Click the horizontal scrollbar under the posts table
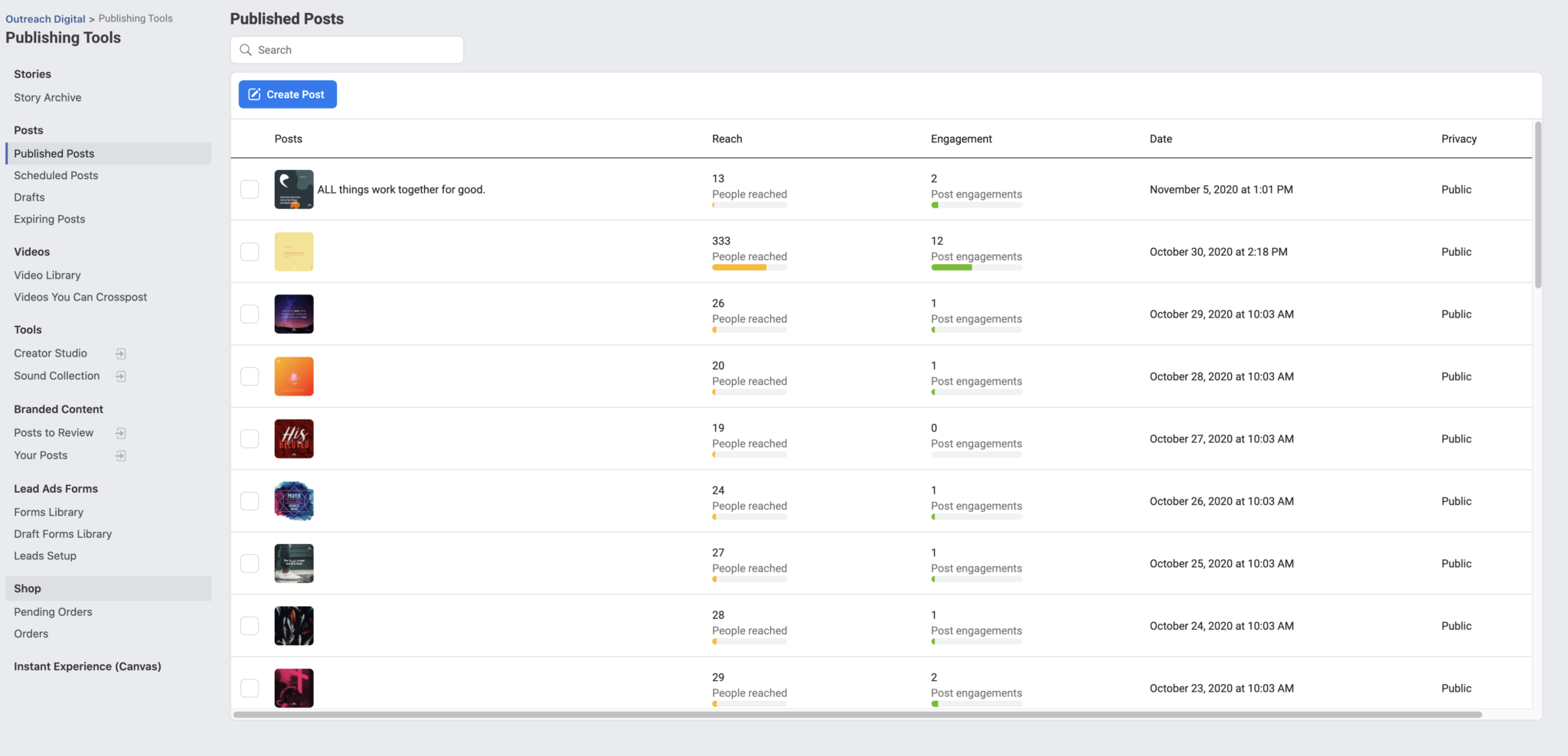The width and height of the screenshot is (1568, 756). pos(857,715)
